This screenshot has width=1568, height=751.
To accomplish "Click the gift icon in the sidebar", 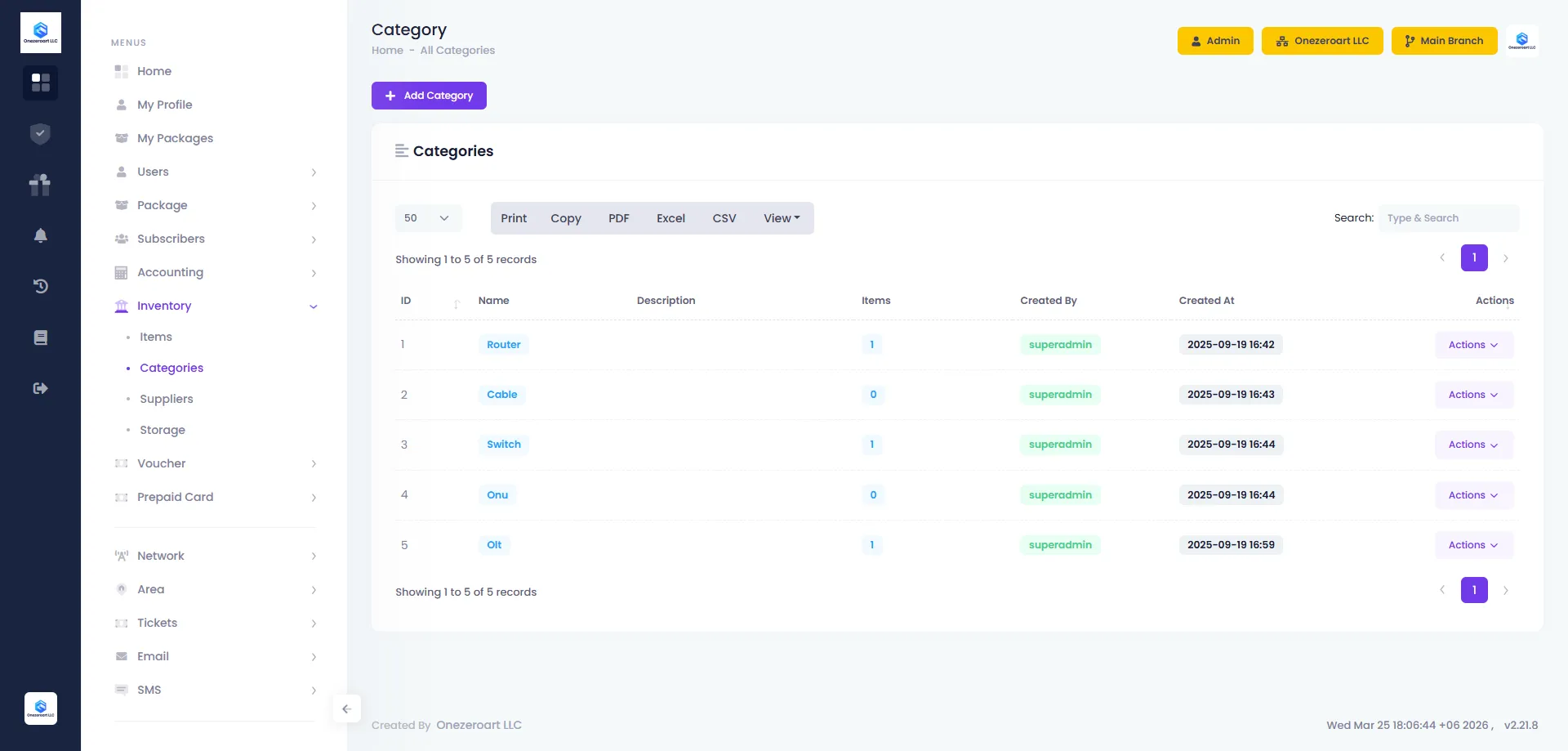I will [40, 185].
